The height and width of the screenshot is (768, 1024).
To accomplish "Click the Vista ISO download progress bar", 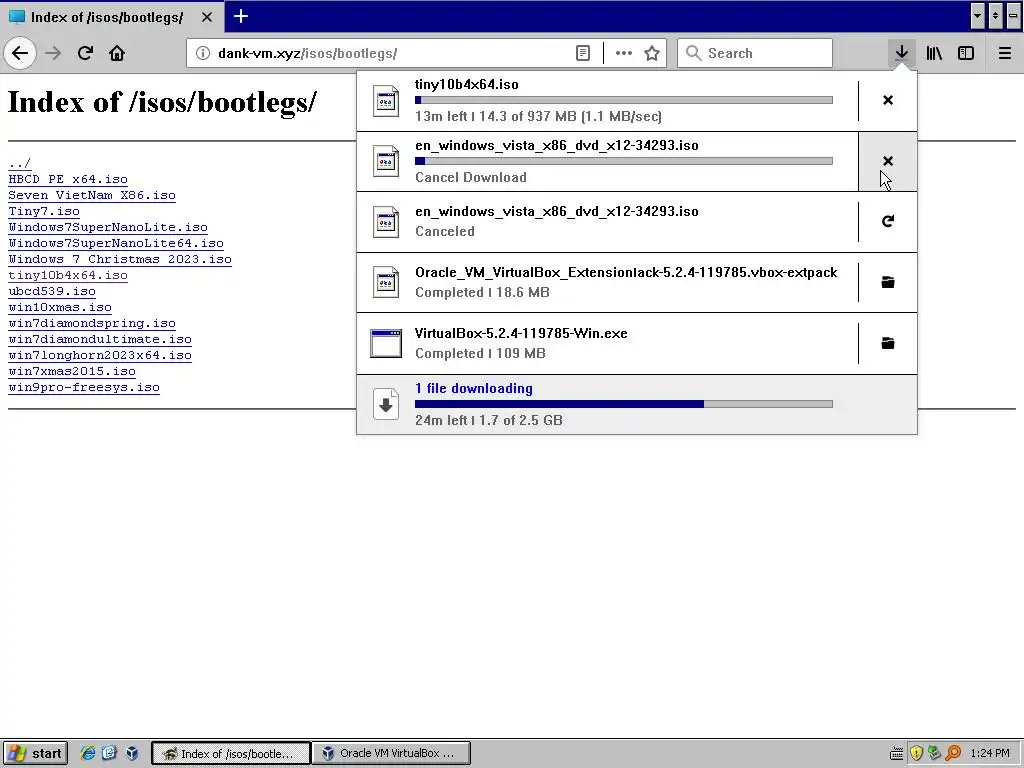I will [624, 161].
